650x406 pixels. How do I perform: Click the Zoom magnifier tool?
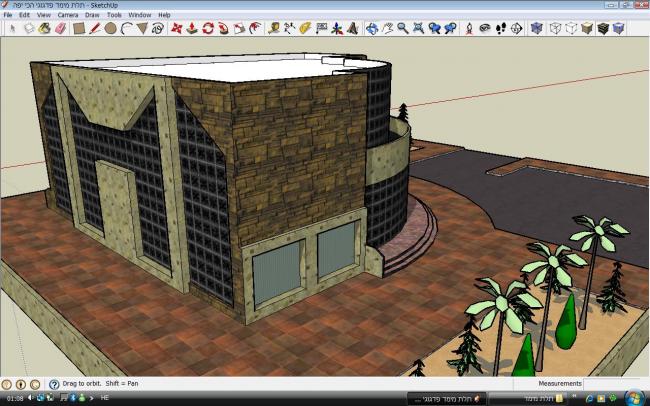click(402, 29)
